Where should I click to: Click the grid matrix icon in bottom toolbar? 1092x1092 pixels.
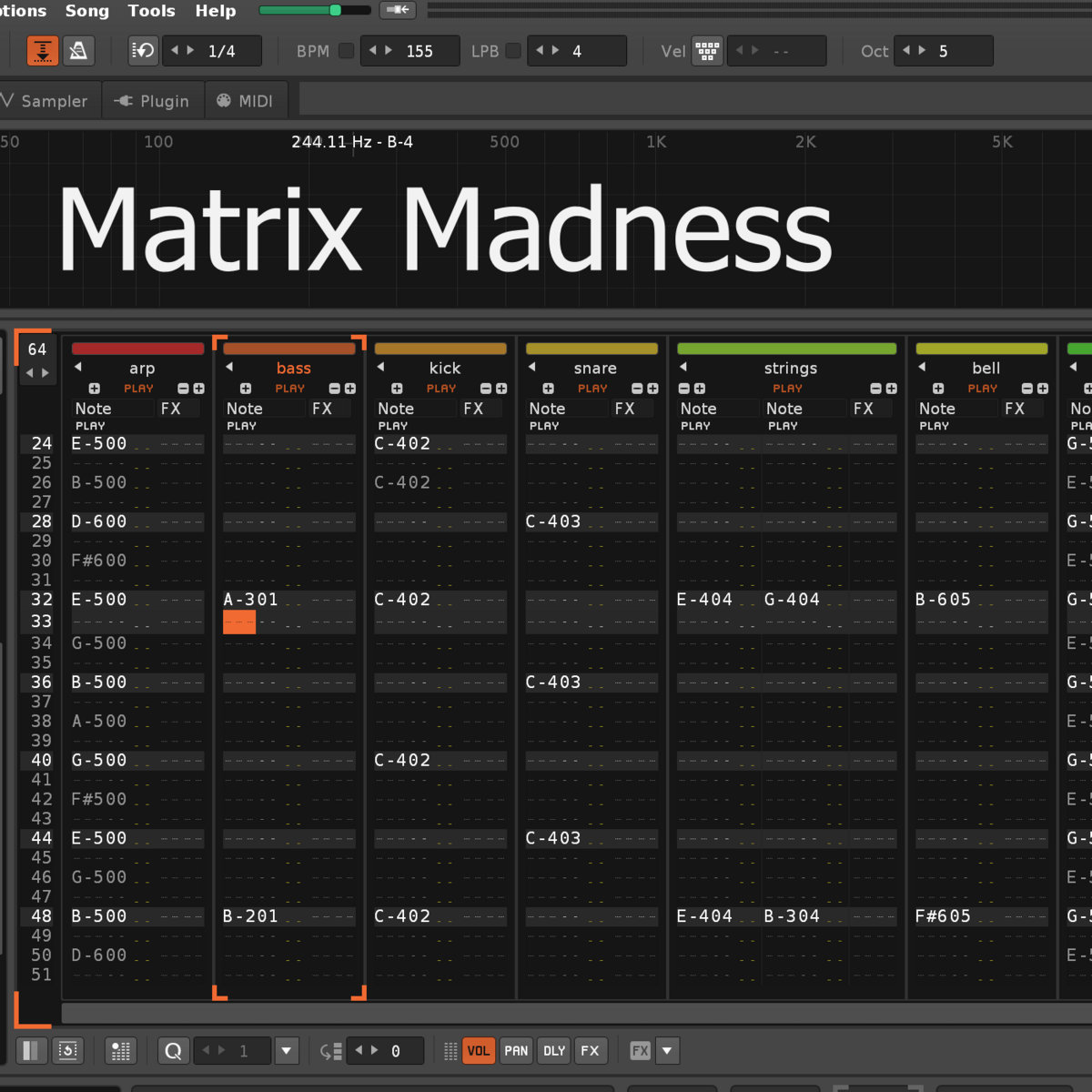(x=120, y=1051)
